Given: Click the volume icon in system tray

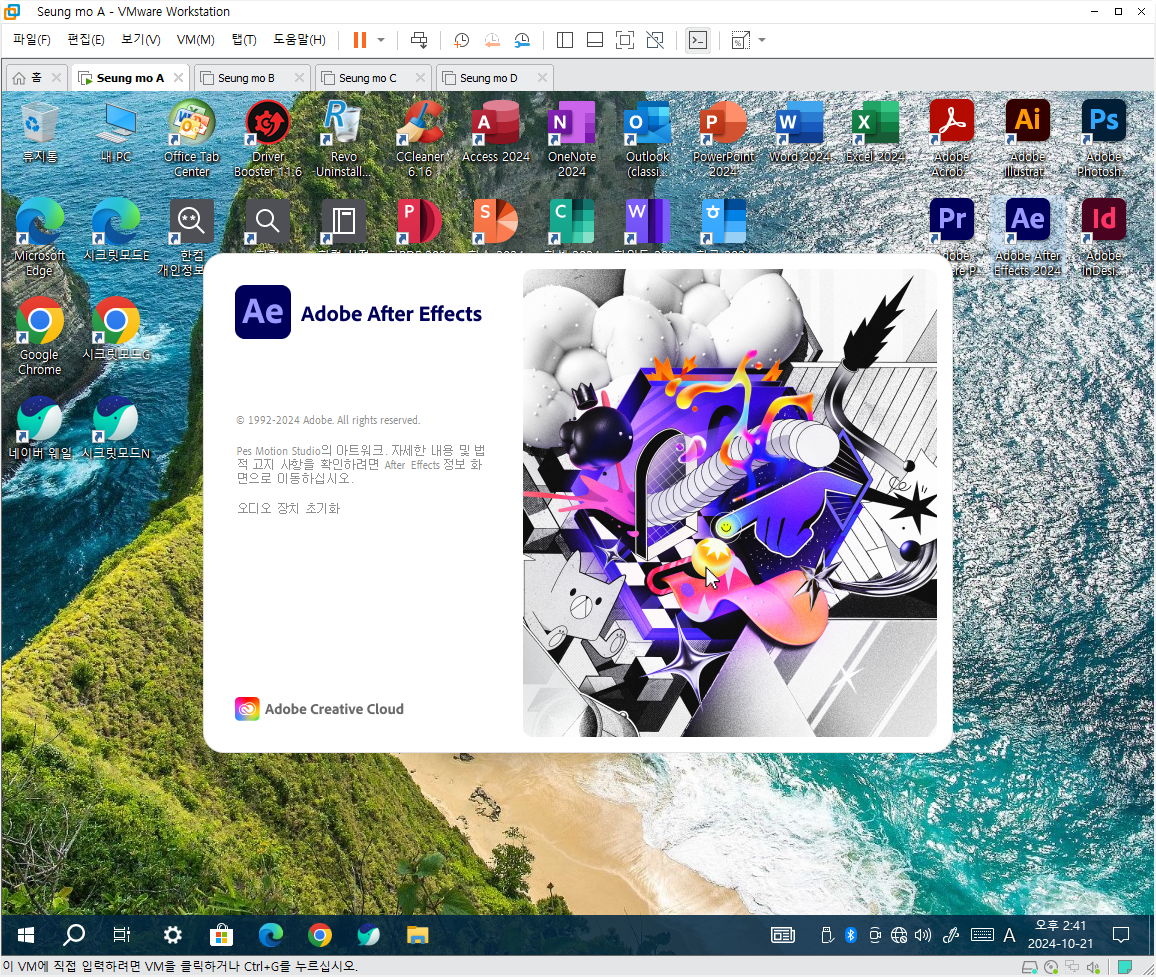Looking at the screenshot, I should click(923, 935).
